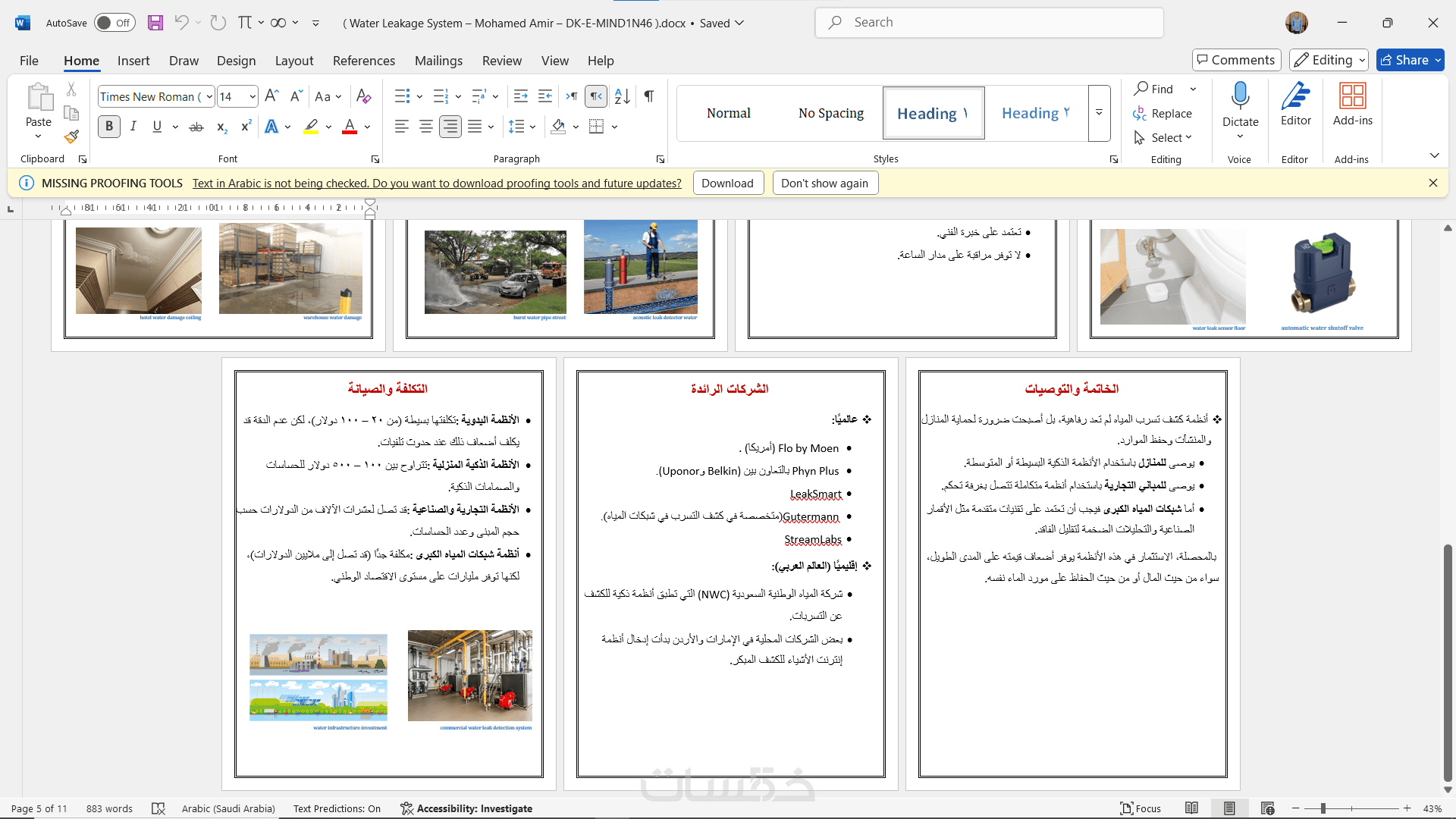
Task: Open the font name dropdown
Action: (x=209, y=96)
